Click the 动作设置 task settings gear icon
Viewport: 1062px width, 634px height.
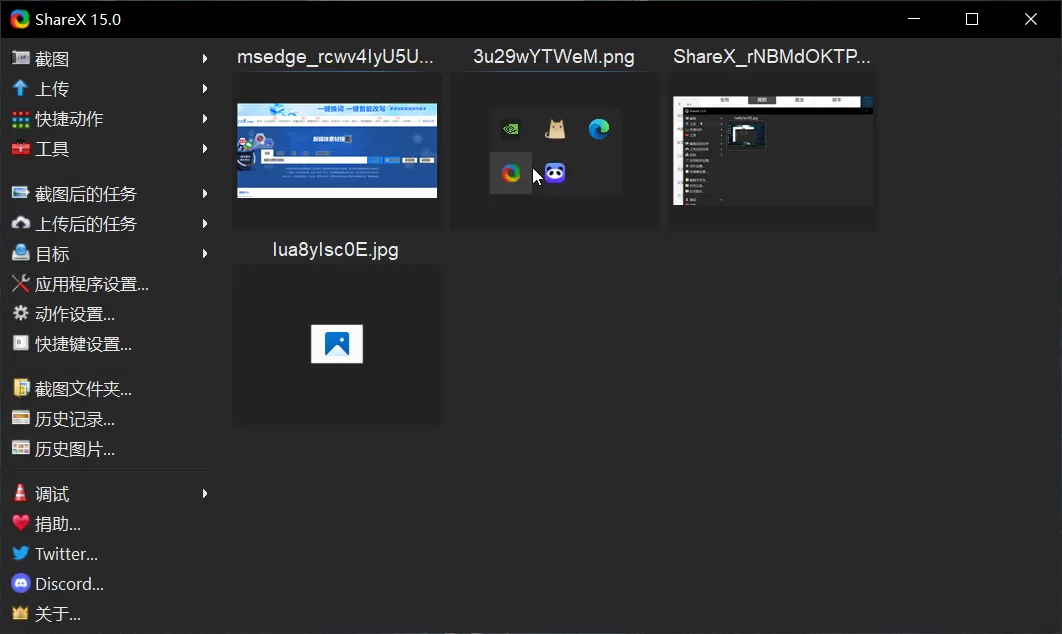21,313
